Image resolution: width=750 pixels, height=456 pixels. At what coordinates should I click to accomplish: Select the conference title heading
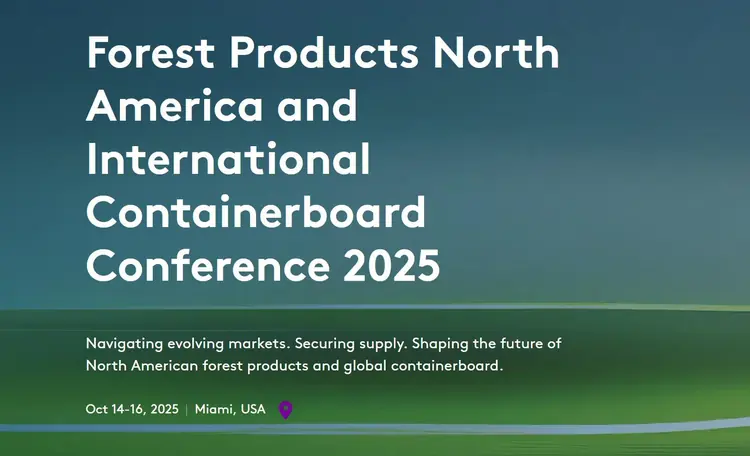323,159
